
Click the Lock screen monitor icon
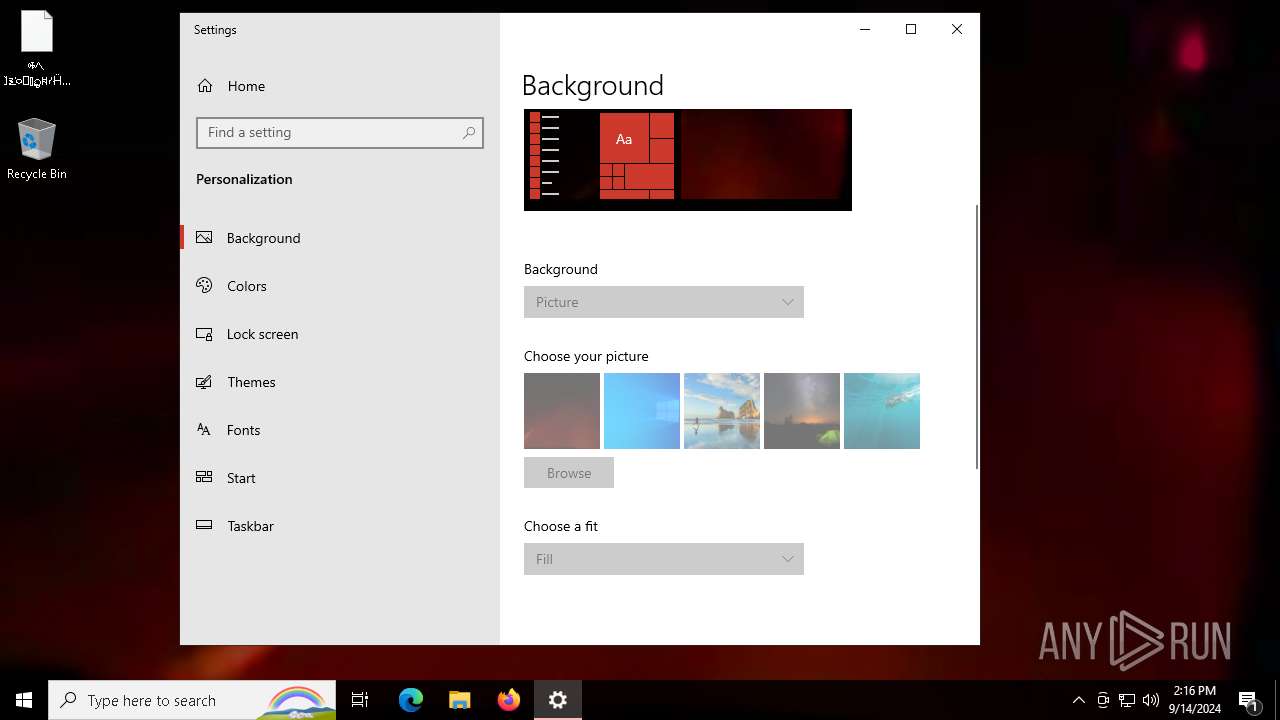(204, 334)
